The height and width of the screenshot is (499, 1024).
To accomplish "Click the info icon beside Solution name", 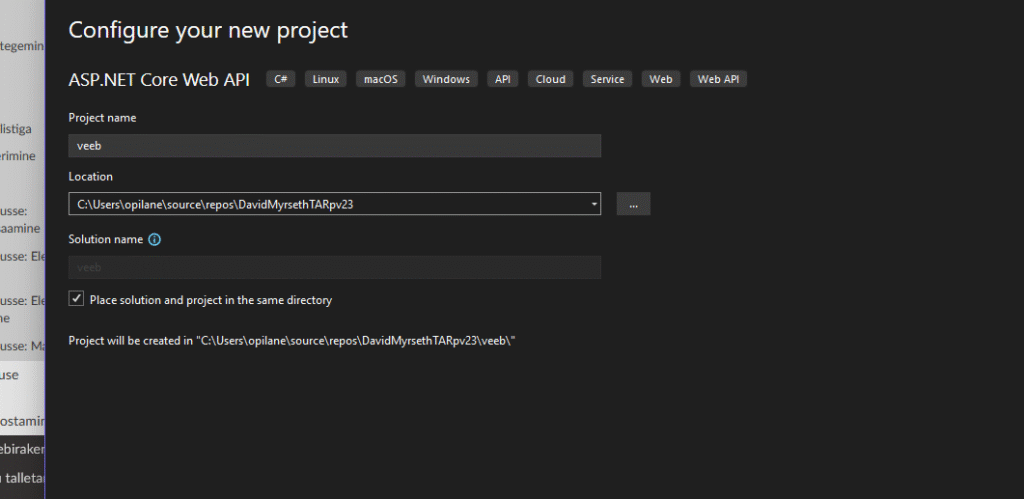I will coord(155,240).
